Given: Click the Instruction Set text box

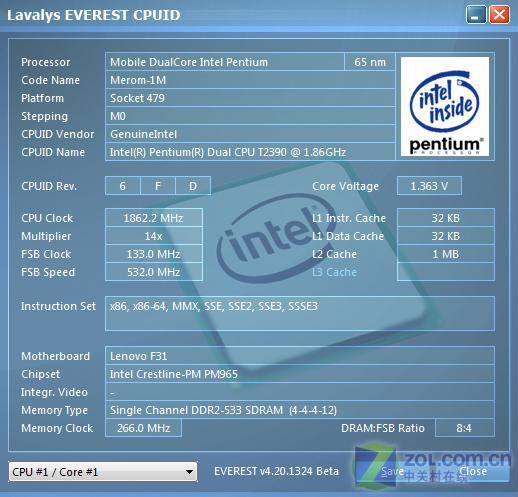Looking at the screenshot, I should click(300, 313).
